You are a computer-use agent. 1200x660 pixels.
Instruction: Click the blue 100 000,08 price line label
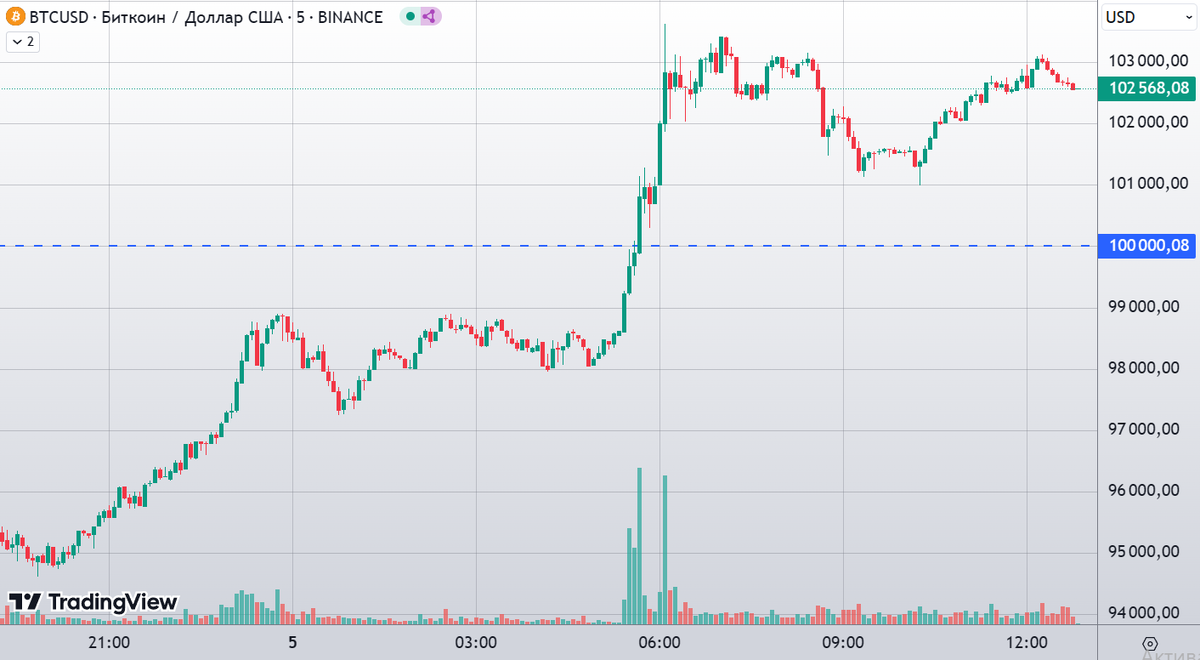tap(1146, 246)
